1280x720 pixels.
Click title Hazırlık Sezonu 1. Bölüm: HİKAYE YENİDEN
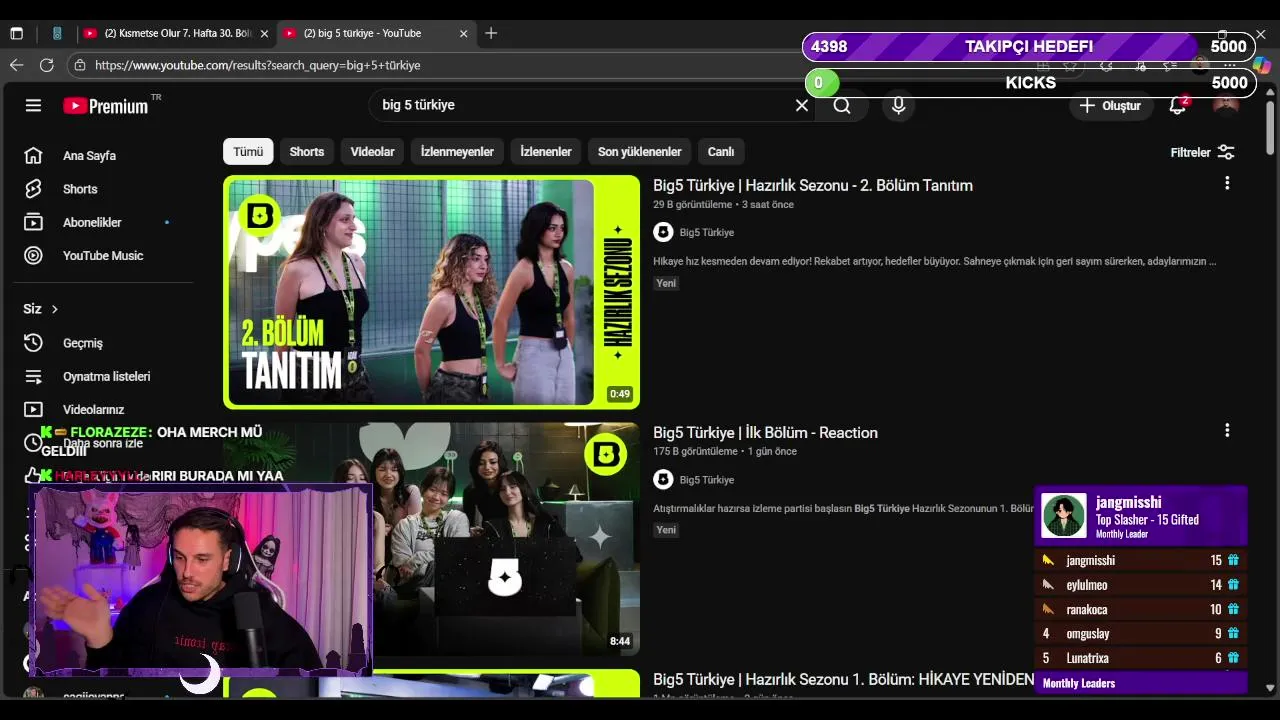843,679
